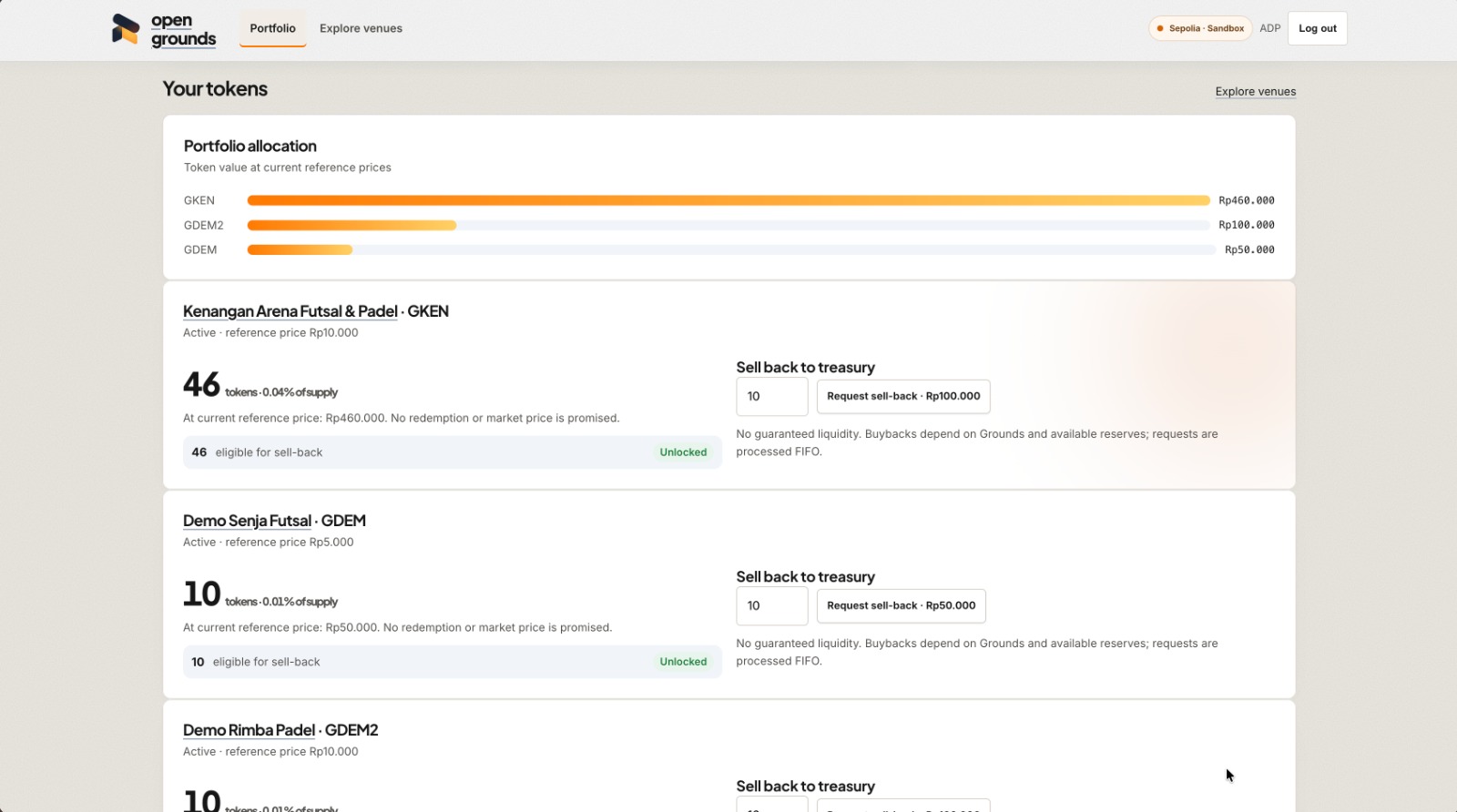
Task: Request sell-back for Rp100.000
Action: 903,396
